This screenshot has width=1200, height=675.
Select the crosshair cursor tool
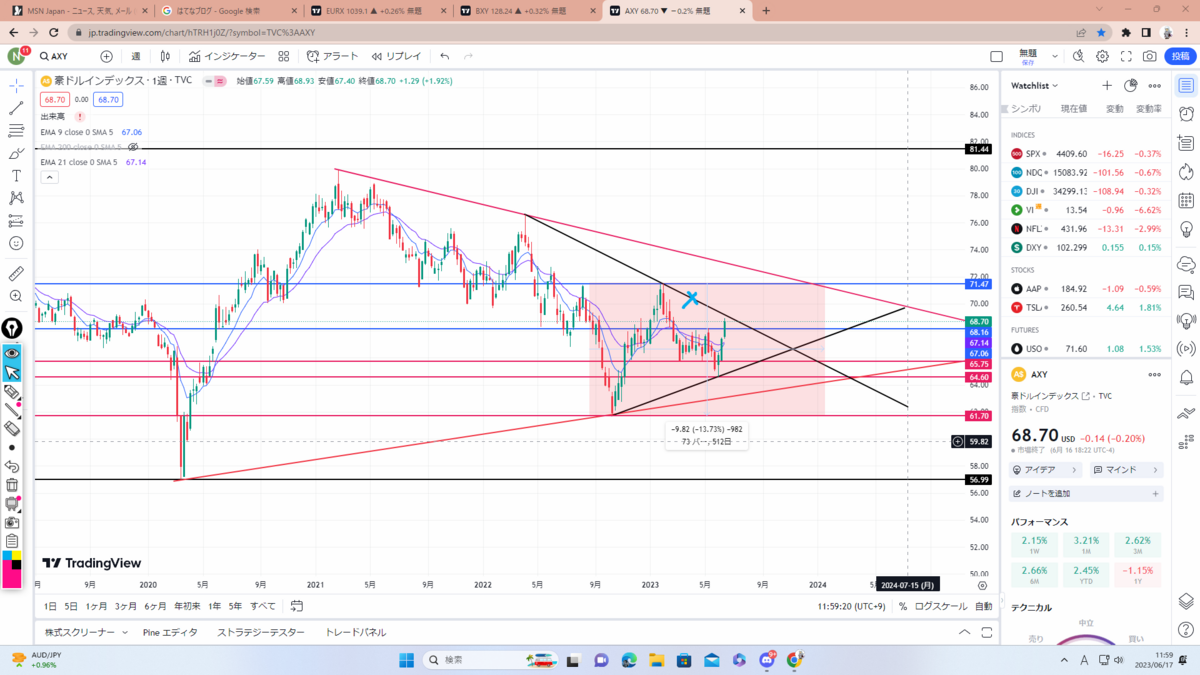click(16, 85)
